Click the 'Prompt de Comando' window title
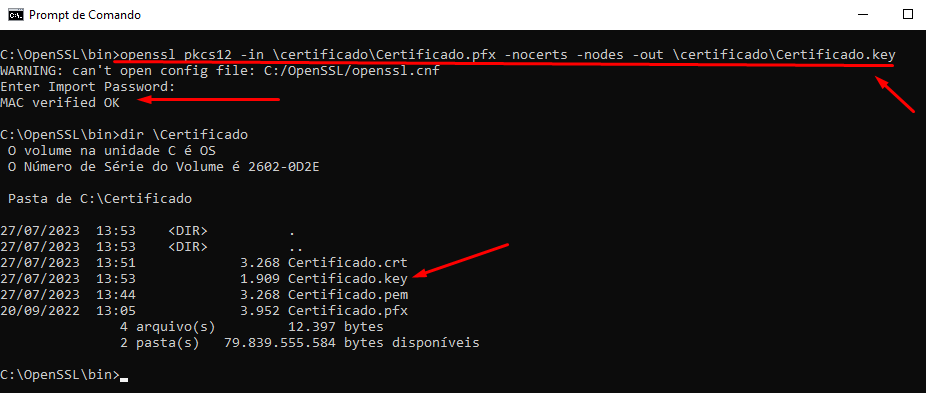This screenshot has width=926, height=393. [x=85, y=15]
